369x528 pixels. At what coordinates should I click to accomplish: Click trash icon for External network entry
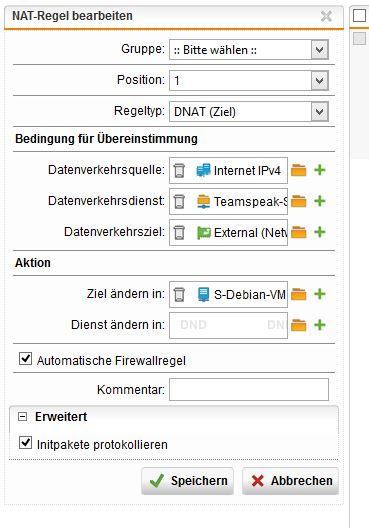tap(179, 232)
